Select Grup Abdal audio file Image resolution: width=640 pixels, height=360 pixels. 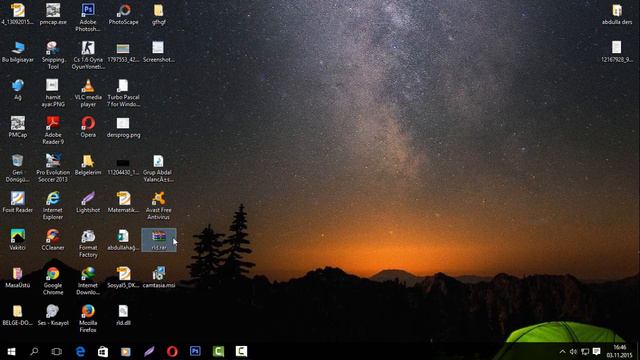(158, 168)
